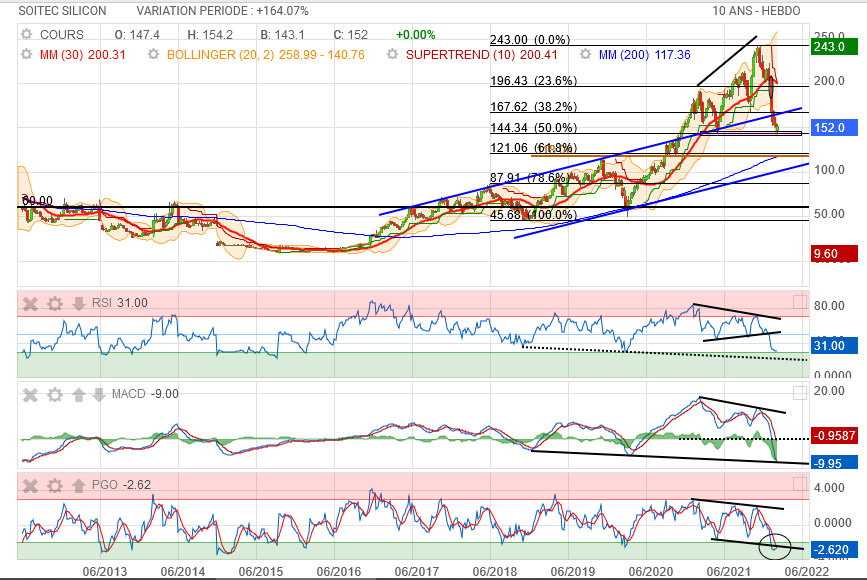Click the MACD -9.00 panel title
Screen dimensions: 867x580
tap(145, 394)
